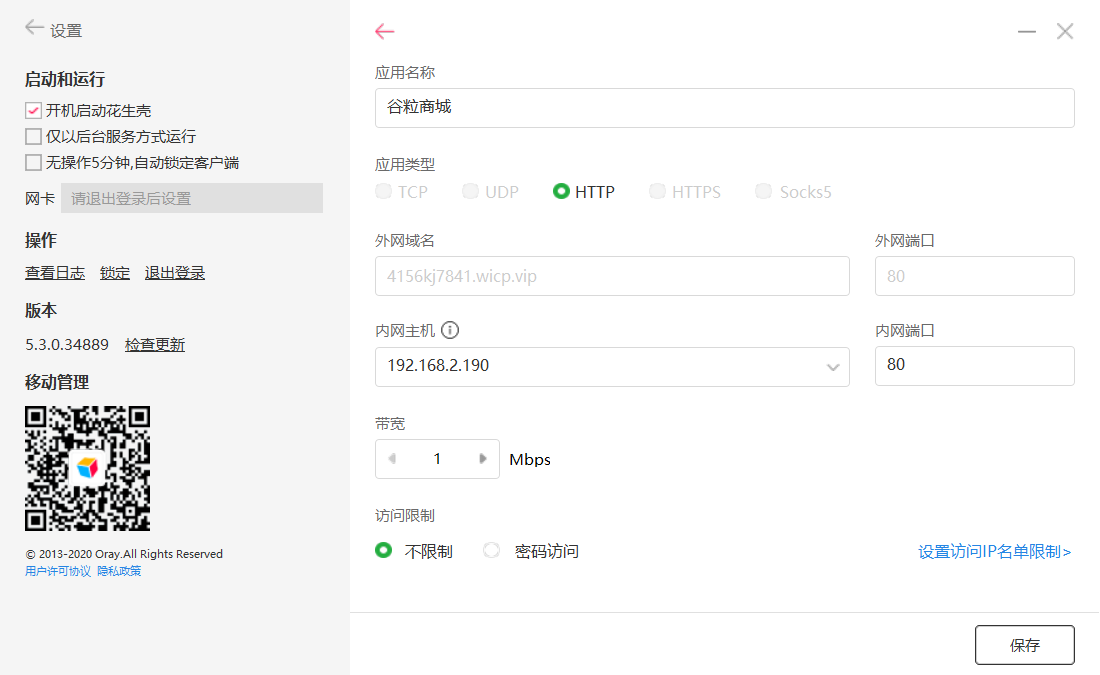This screenshot has width=1100, height=675.
Task: Open 用户许可协议 link
Action: [58, 571]
